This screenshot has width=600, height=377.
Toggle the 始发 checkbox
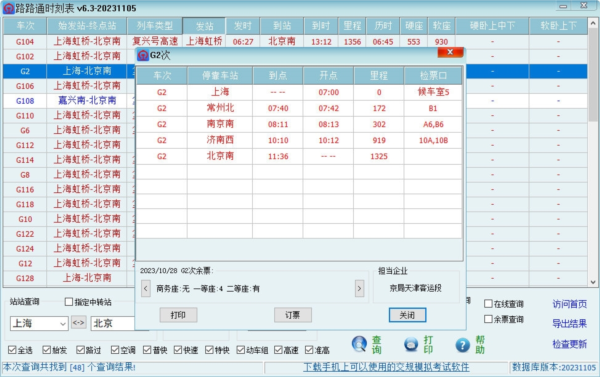pyautogui.click(x=47, y=350)
